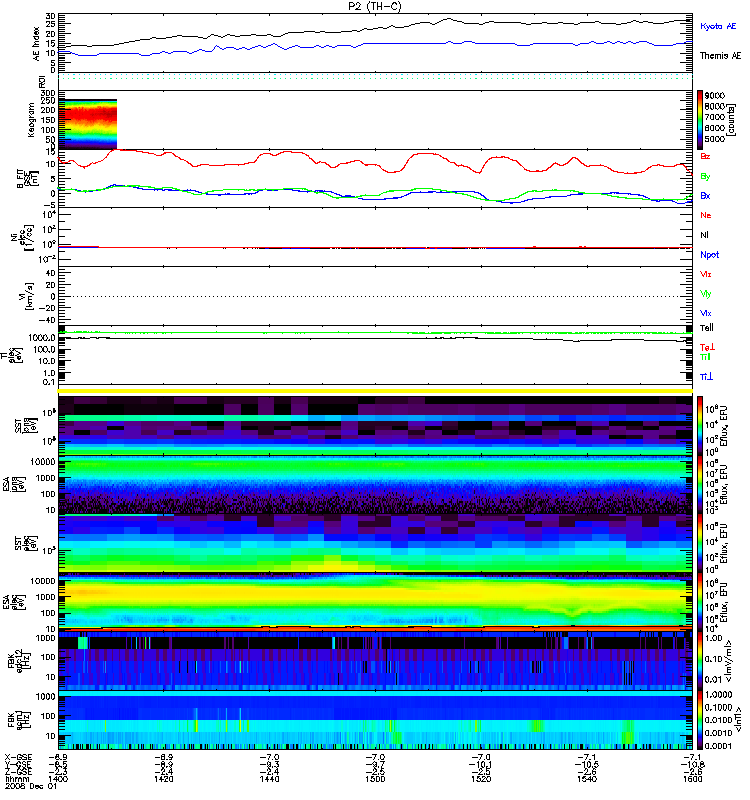Click the SST ions Eflux color bar

click(x=700, y=425)
